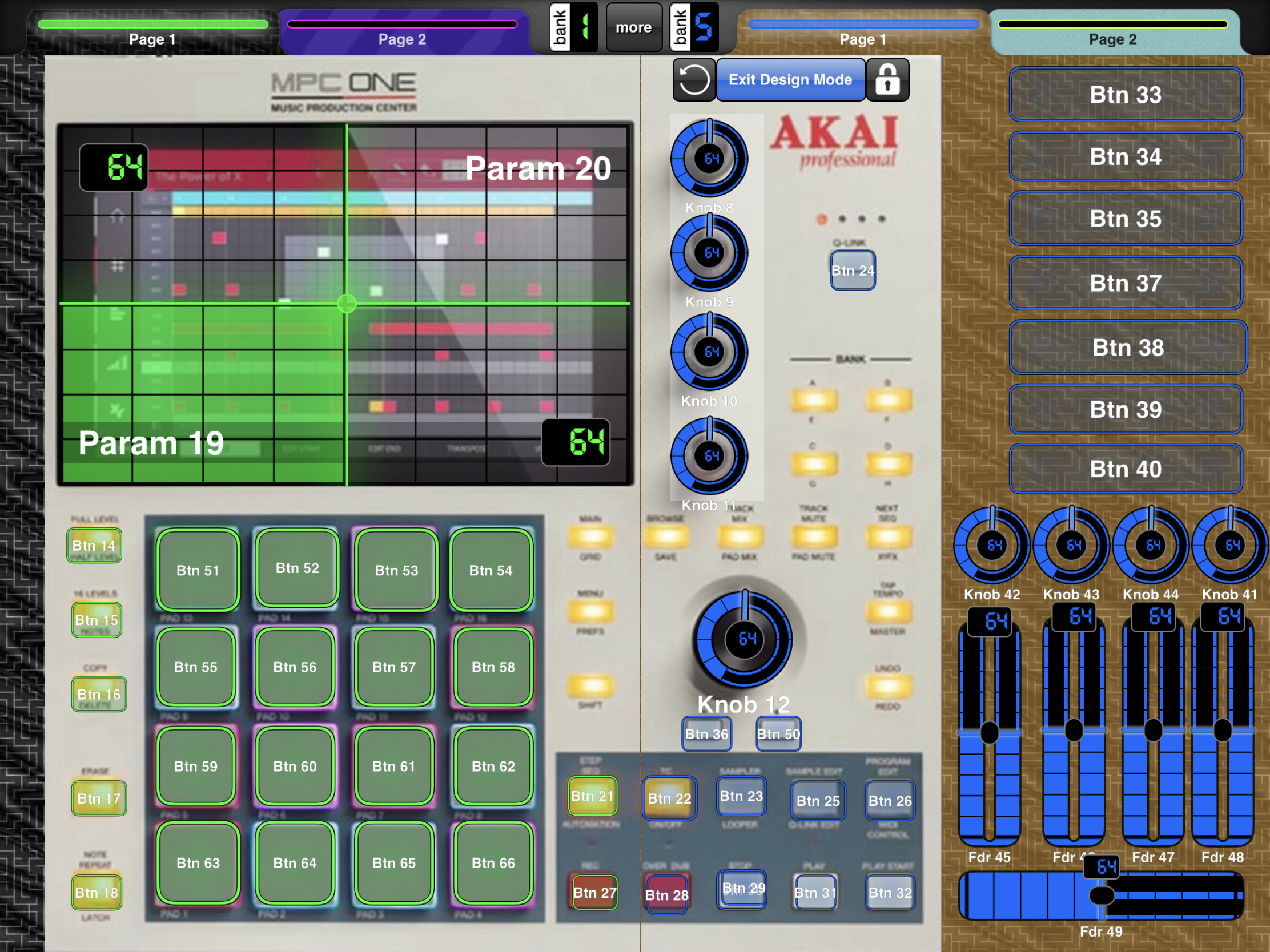Open the bank 5 selector

[x=694, y=27]
